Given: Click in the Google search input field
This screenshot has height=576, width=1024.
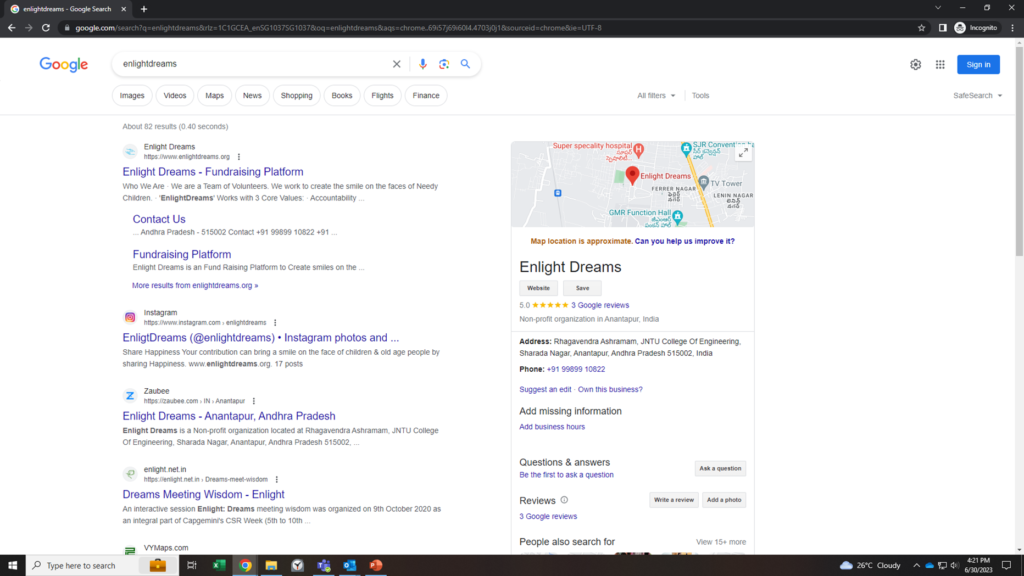Looking at the screenshot, I should coord(250,64).
